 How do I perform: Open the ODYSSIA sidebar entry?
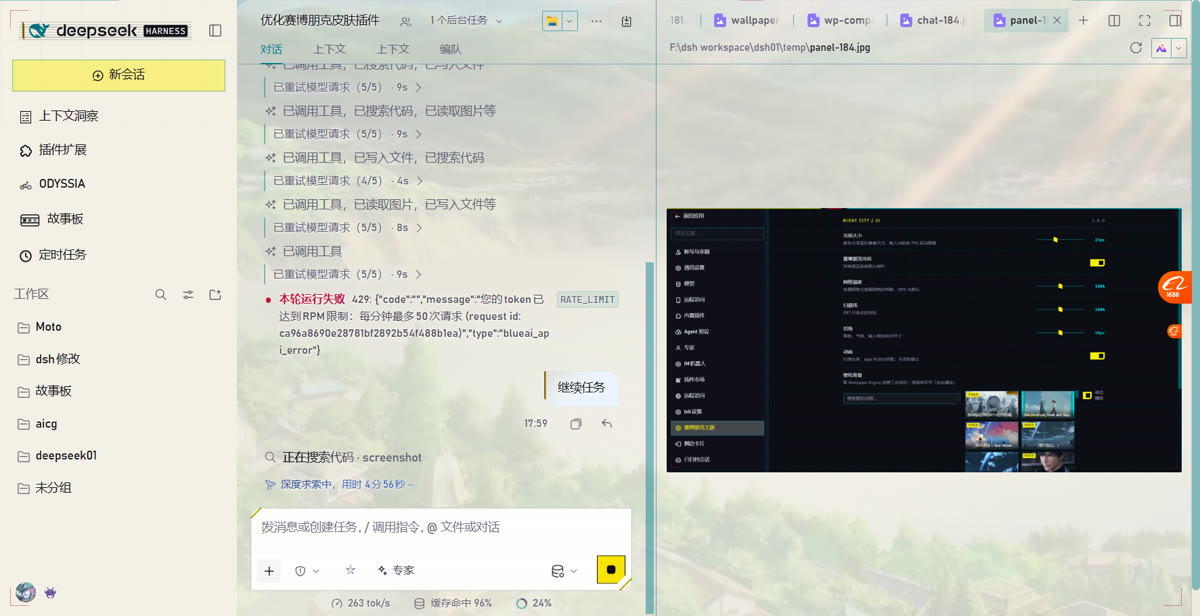coord(53,184)
